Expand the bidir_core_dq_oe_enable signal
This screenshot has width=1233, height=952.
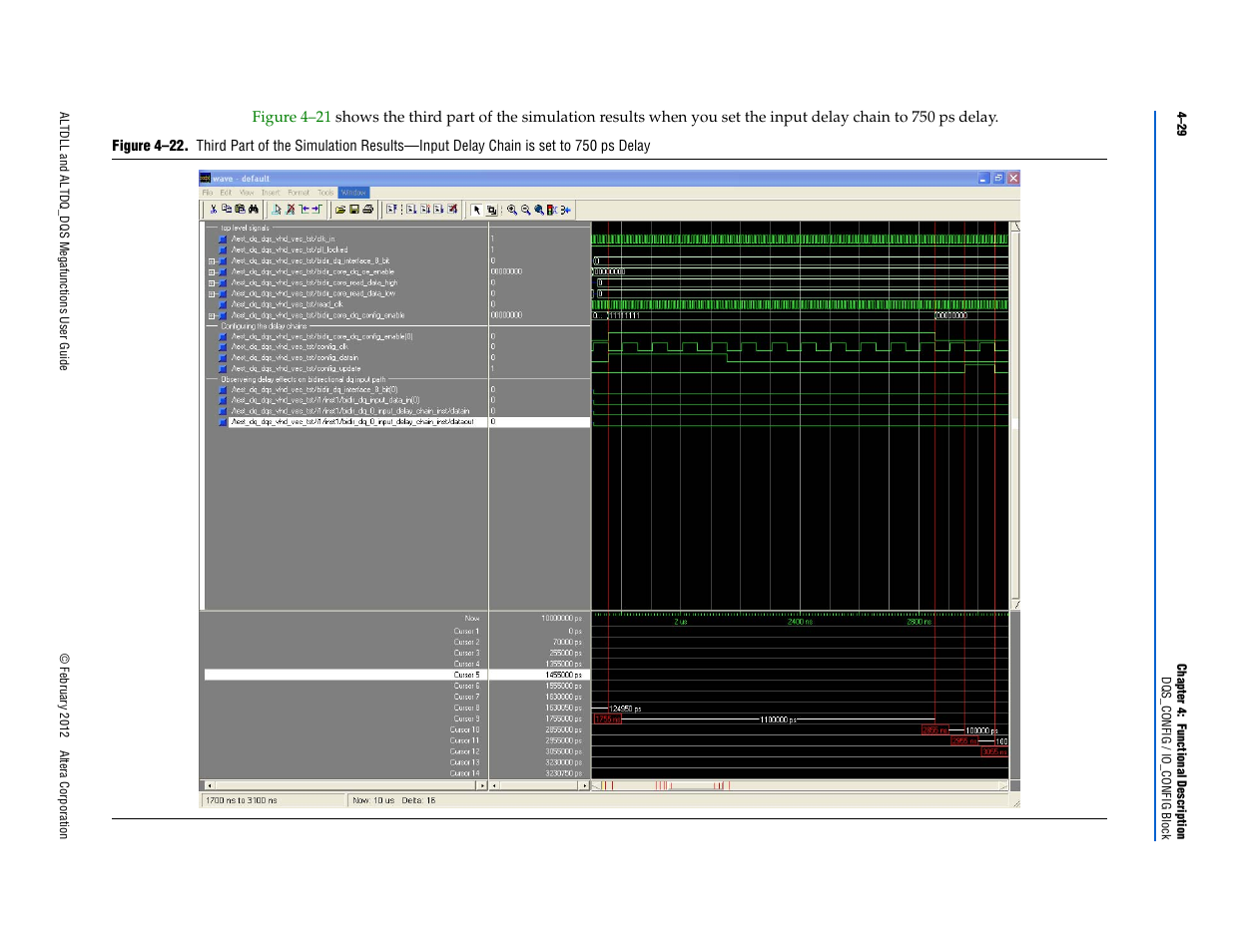click(212, 272)
